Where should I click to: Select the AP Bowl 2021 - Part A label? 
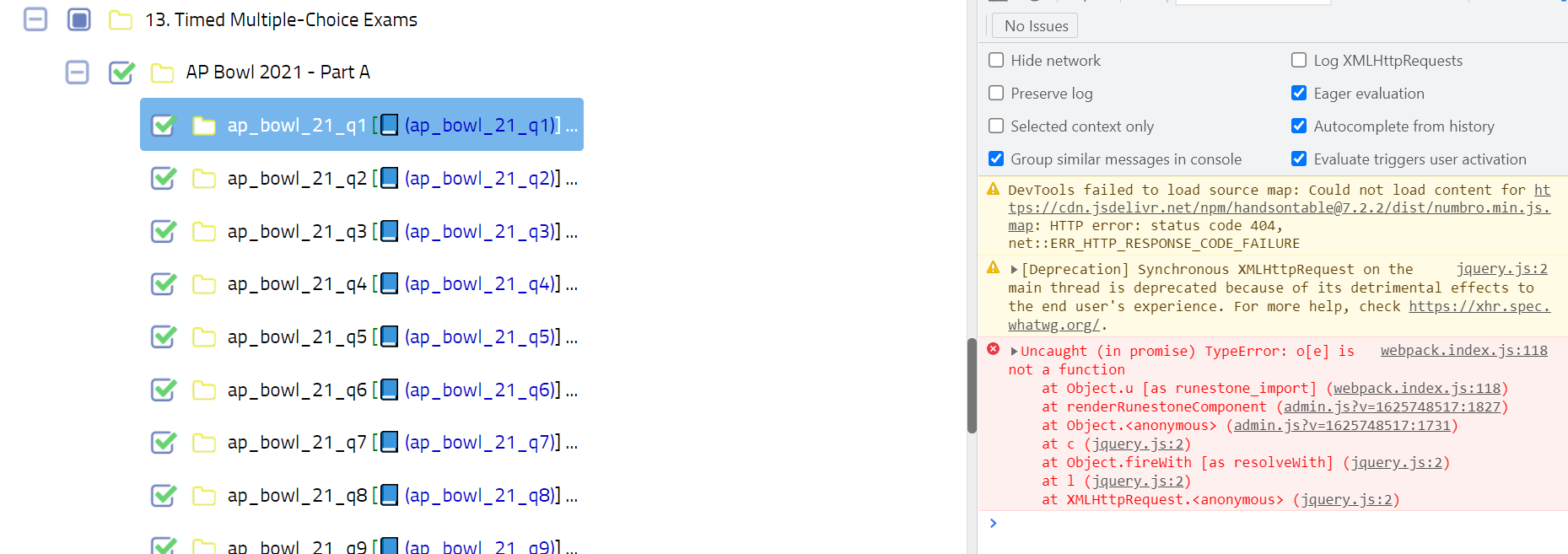[x=277, y=73]
